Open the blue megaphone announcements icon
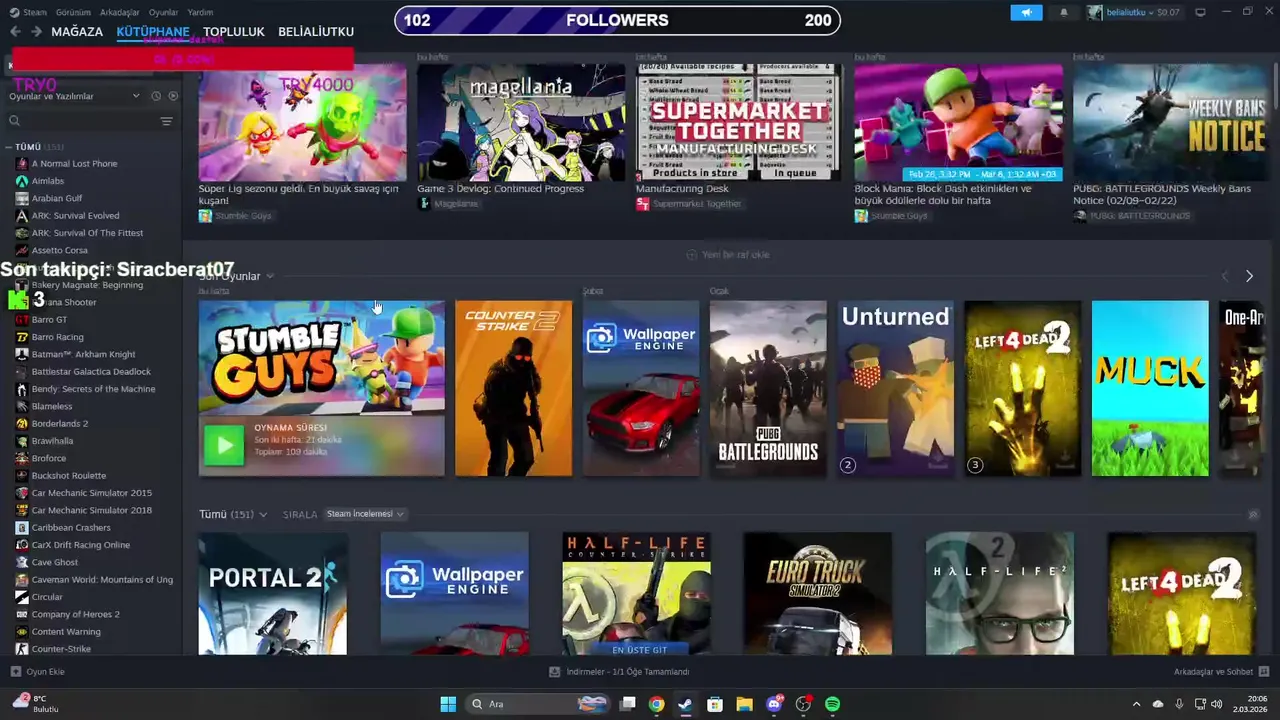Screen dimensions: 1280x720 pos(1026,12)
